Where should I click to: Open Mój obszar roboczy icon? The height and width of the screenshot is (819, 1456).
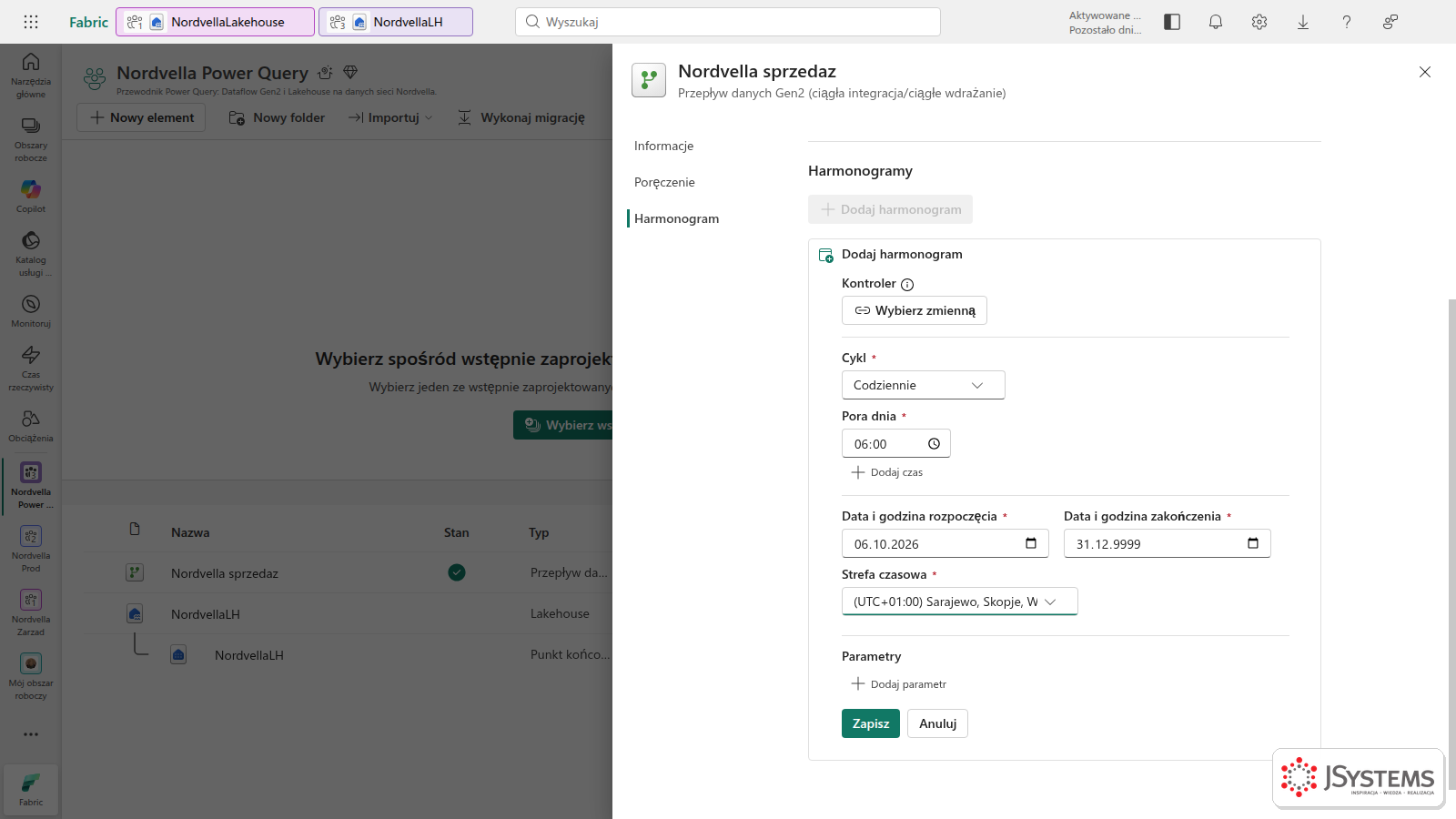click(x=31, y=676)
